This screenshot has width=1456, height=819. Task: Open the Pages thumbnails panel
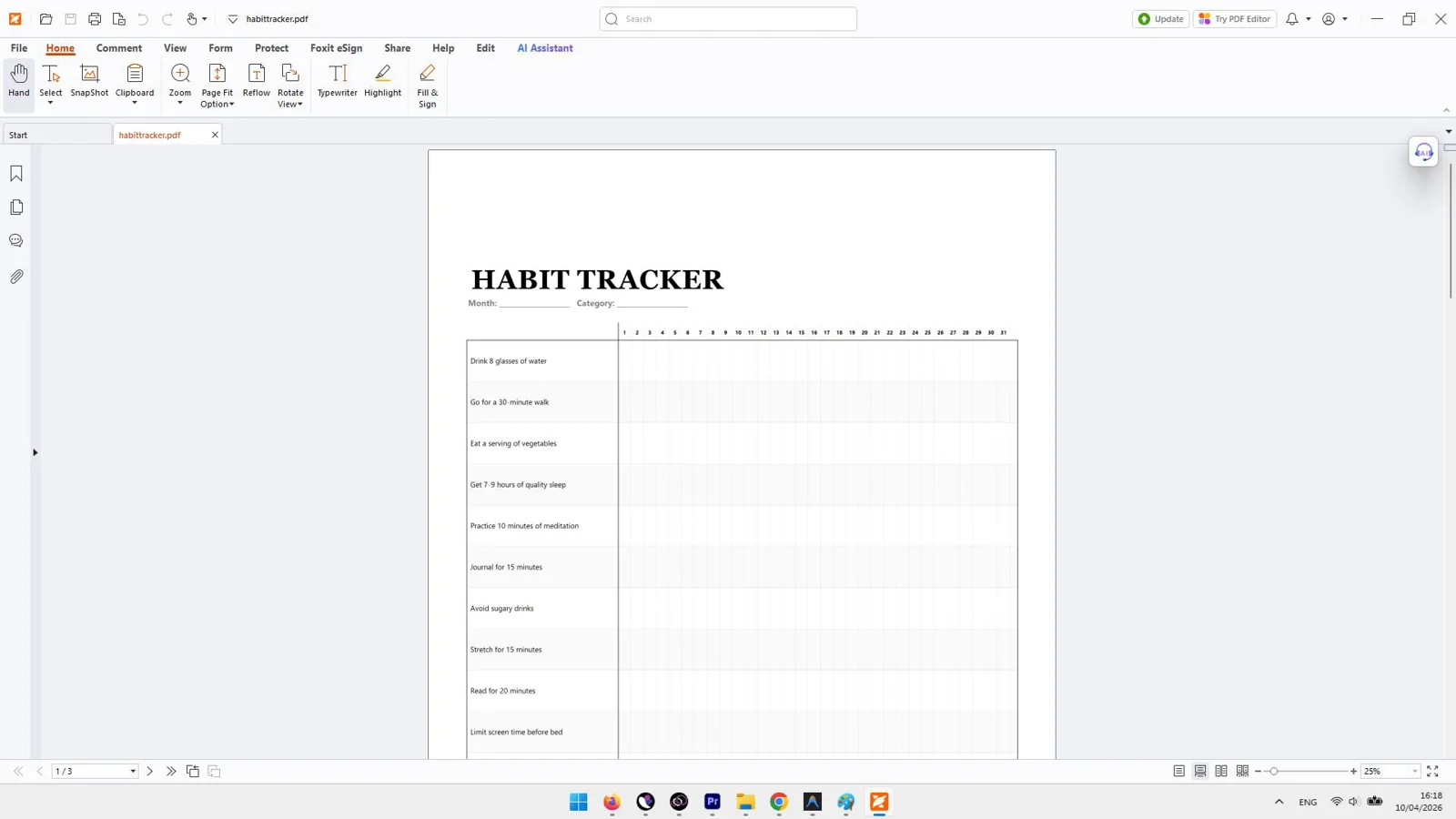16,207
